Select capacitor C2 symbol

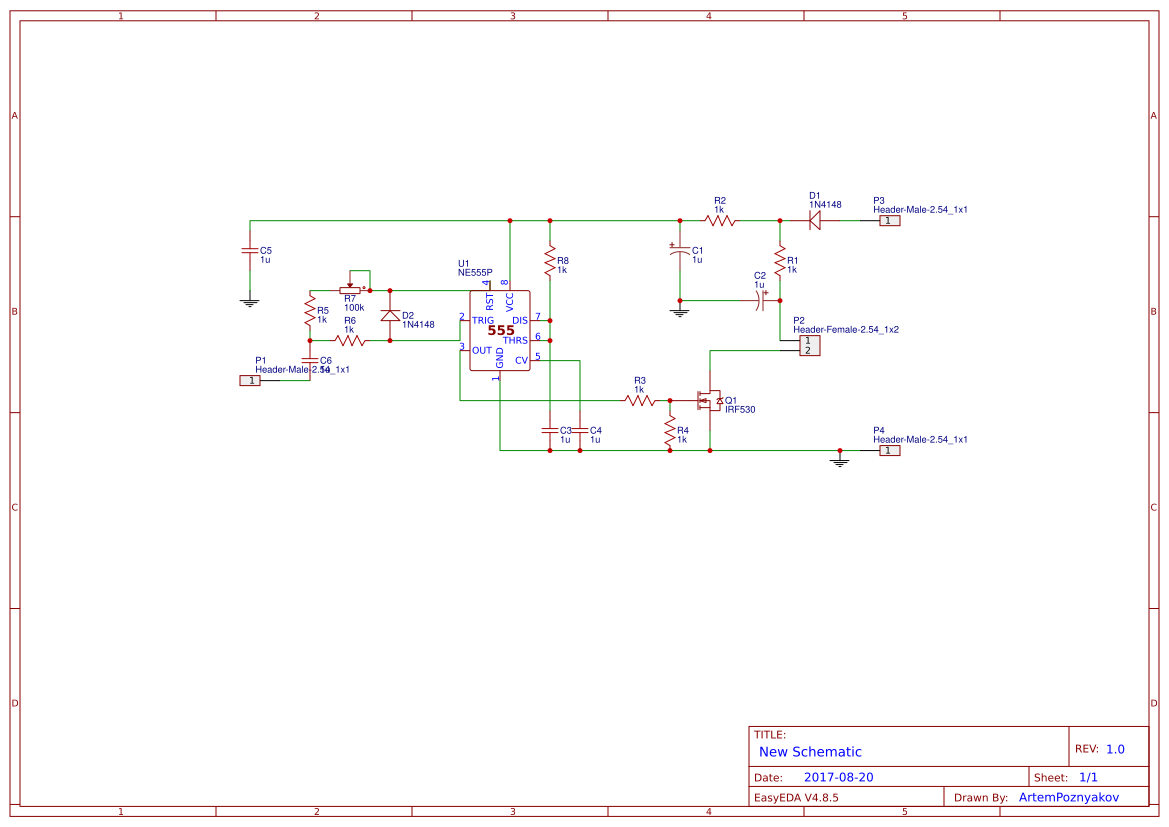click(761, 301)
